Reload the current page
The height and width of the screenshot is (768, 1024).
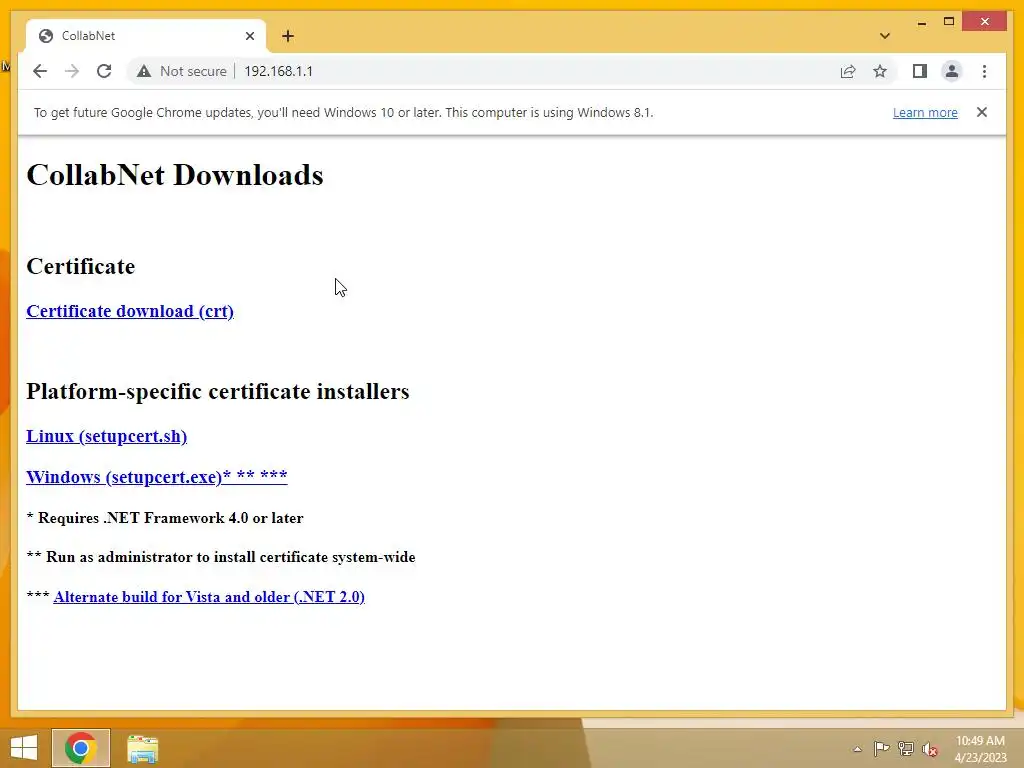pos(104,71)
